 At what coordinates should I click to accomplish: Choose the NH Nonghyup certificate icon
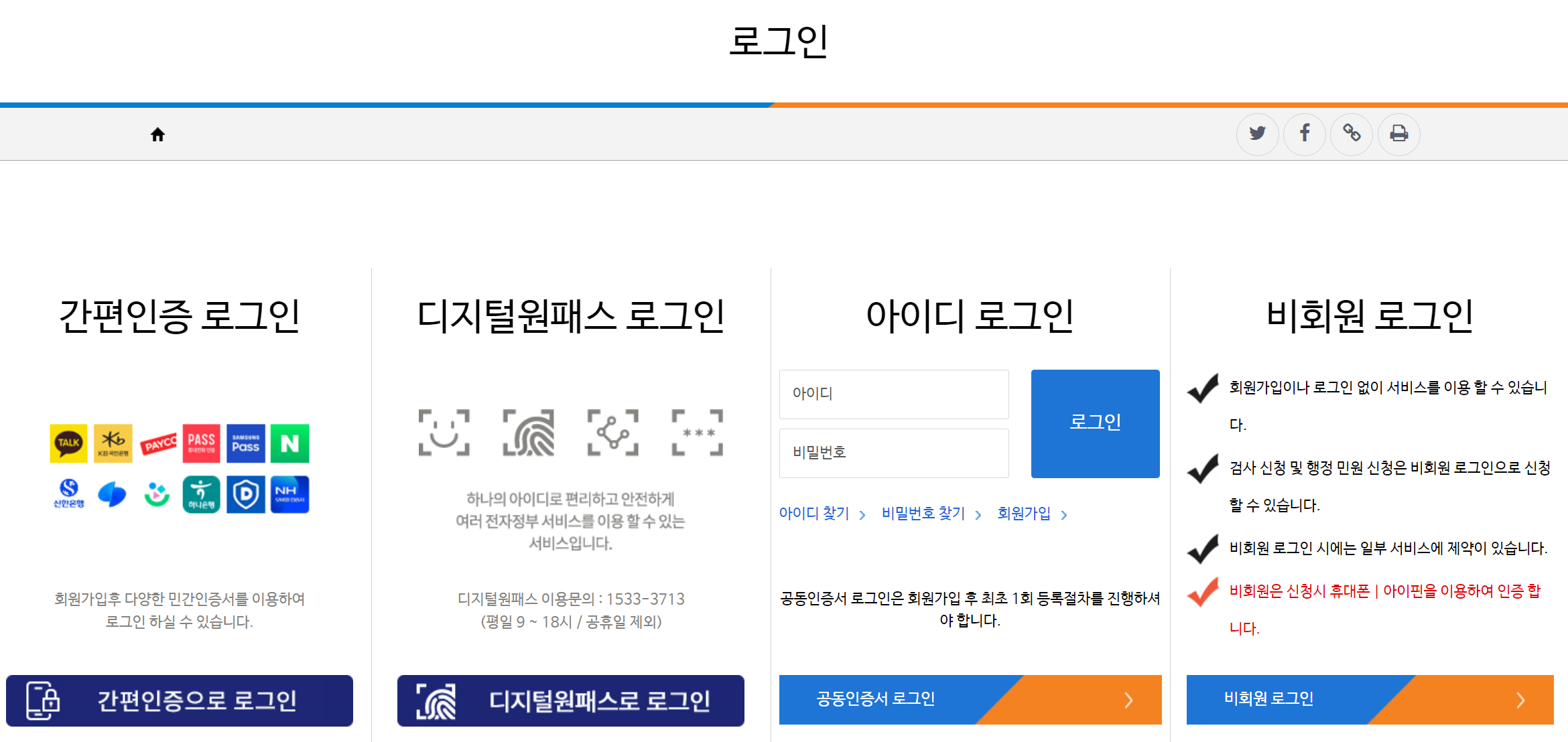pyautogui.click(x=289, y=494)
